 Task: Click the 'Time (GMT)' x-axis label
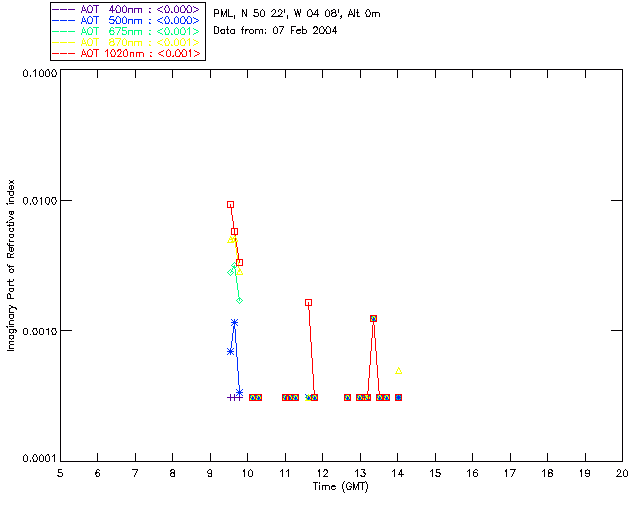(x=340, y=487)
